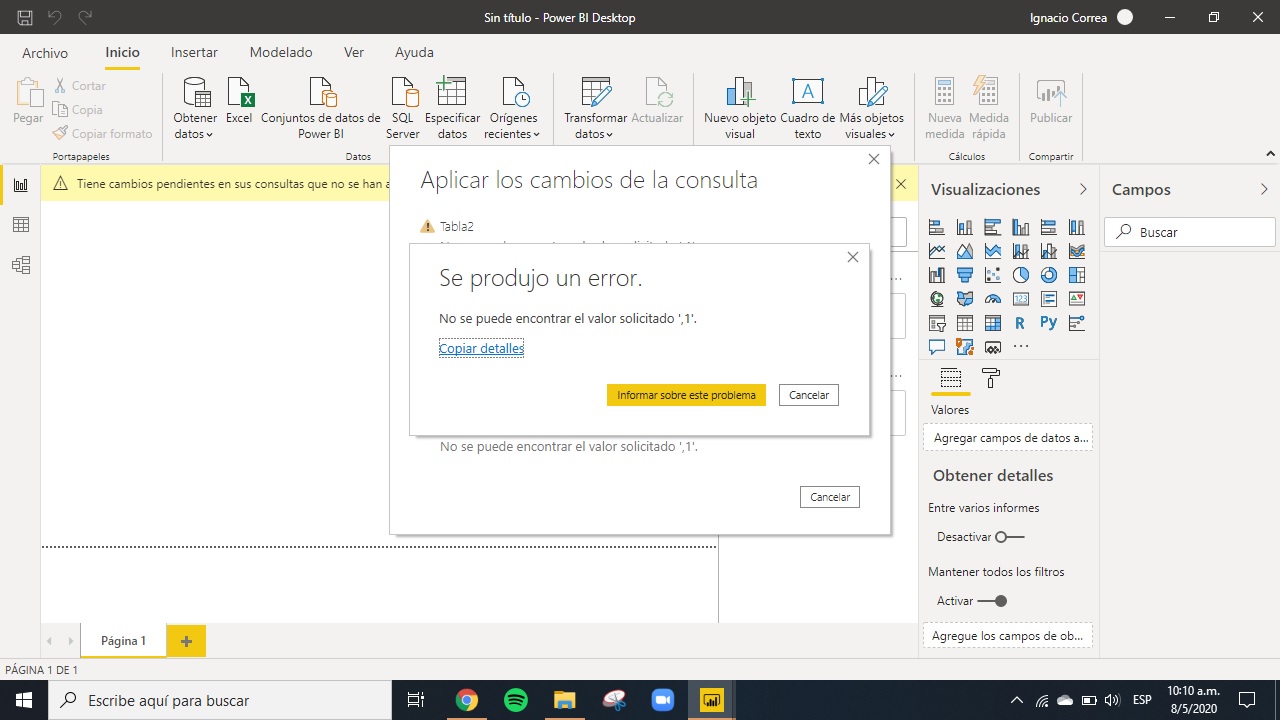Screen dimensions: 1280x720
Task: Collapse the Visualizaciones pane
Action: (x=1083, y=189)
